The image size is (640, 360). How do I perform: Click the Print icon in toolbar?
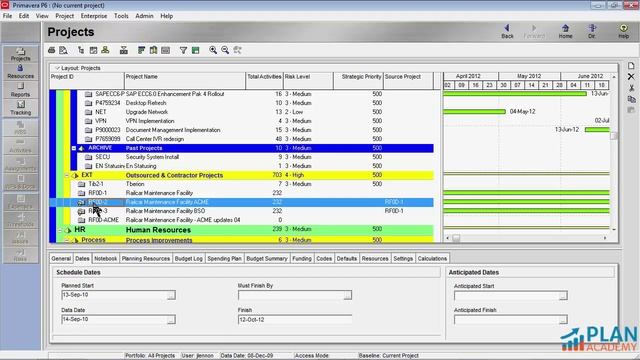click(x=51, y=50)
